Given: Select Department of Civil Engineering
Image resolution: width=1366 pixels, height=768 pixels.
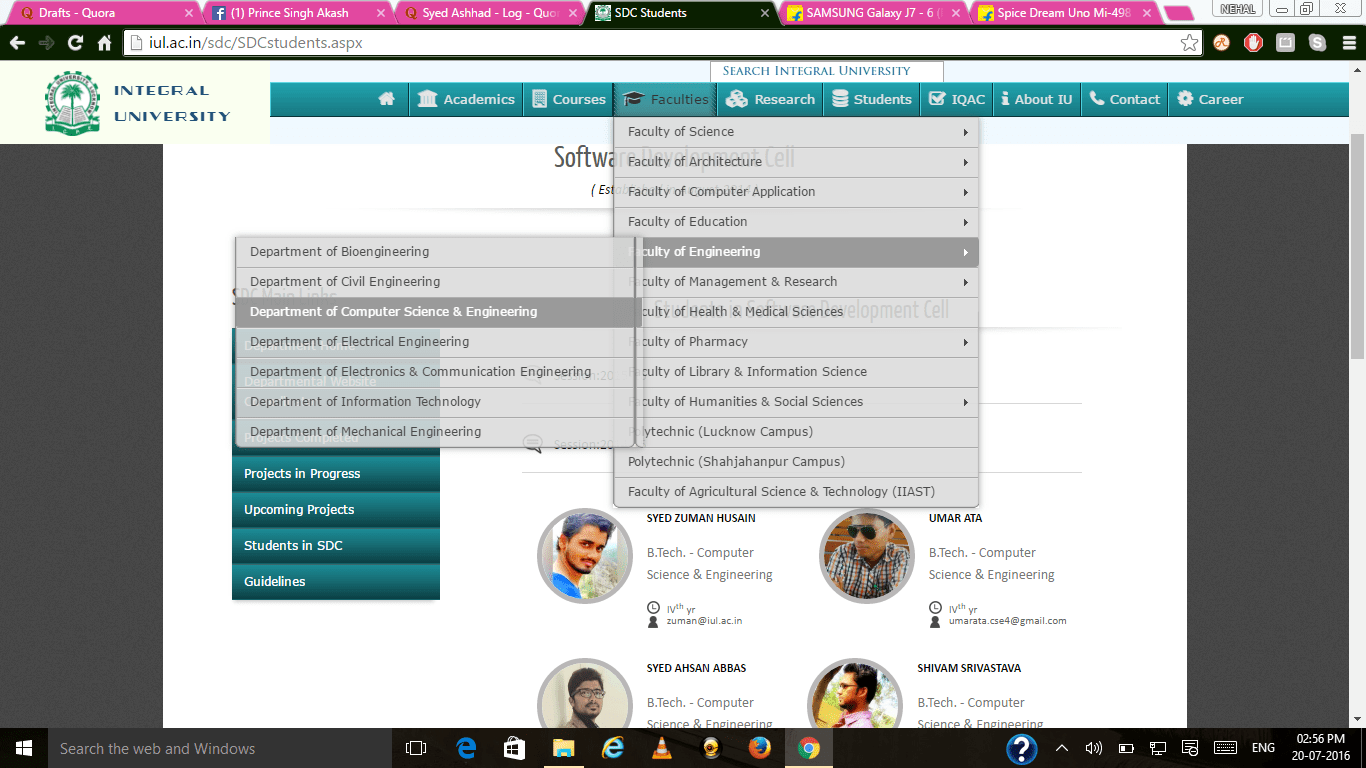Looking at the screenshot, I should click(x=438, y=282).
